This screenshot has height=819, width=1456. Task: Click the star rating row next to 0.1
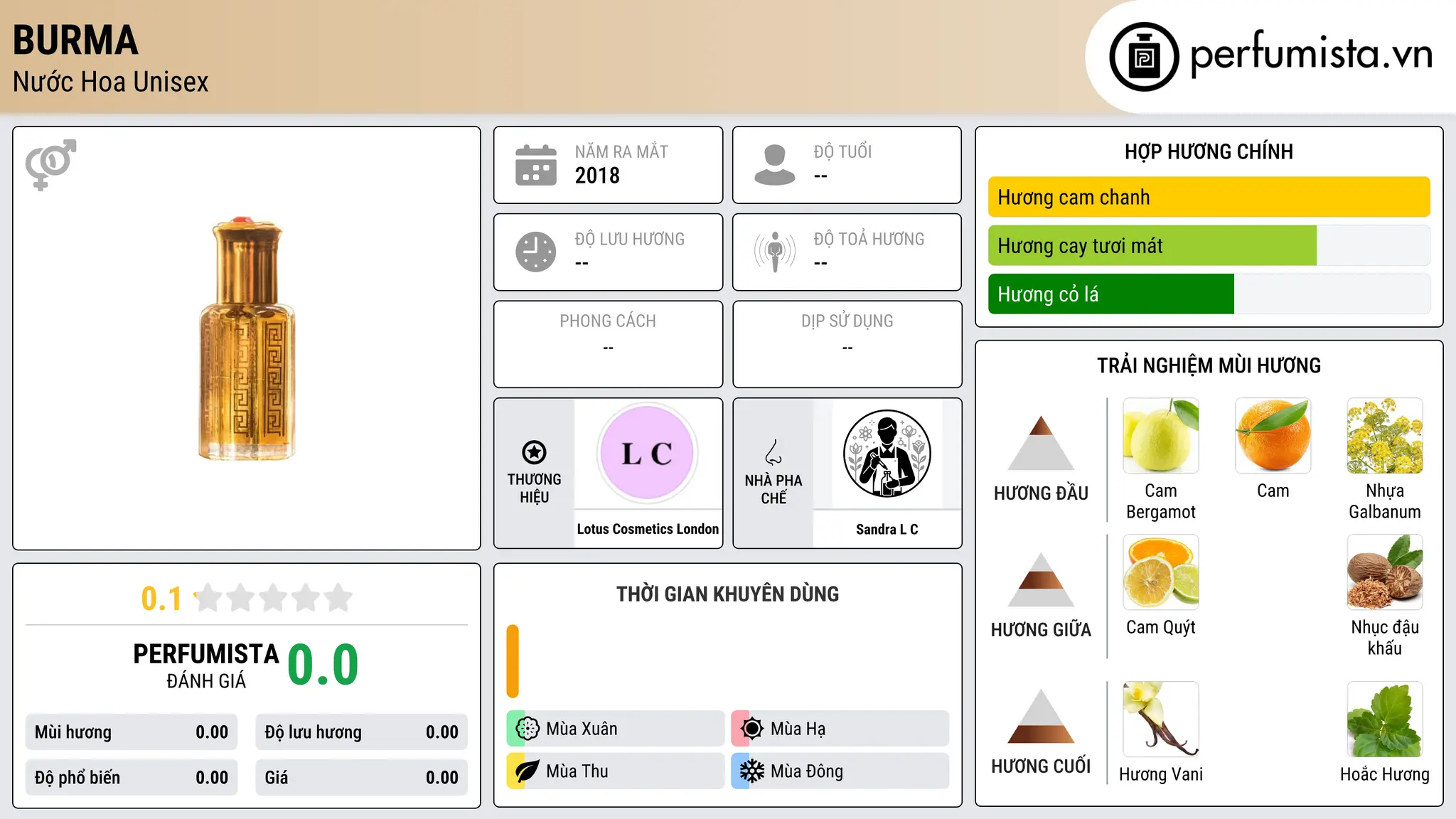pos(273,598)
